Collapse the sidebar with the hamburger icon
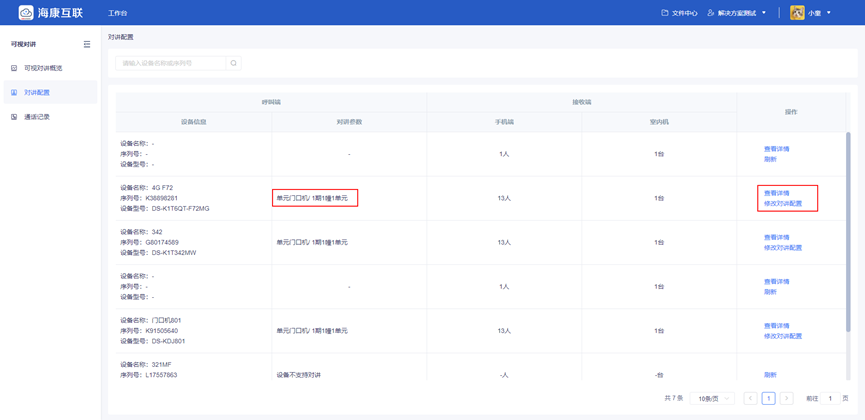Viewport: 865px width, 420px height. (x=87, y=44)
